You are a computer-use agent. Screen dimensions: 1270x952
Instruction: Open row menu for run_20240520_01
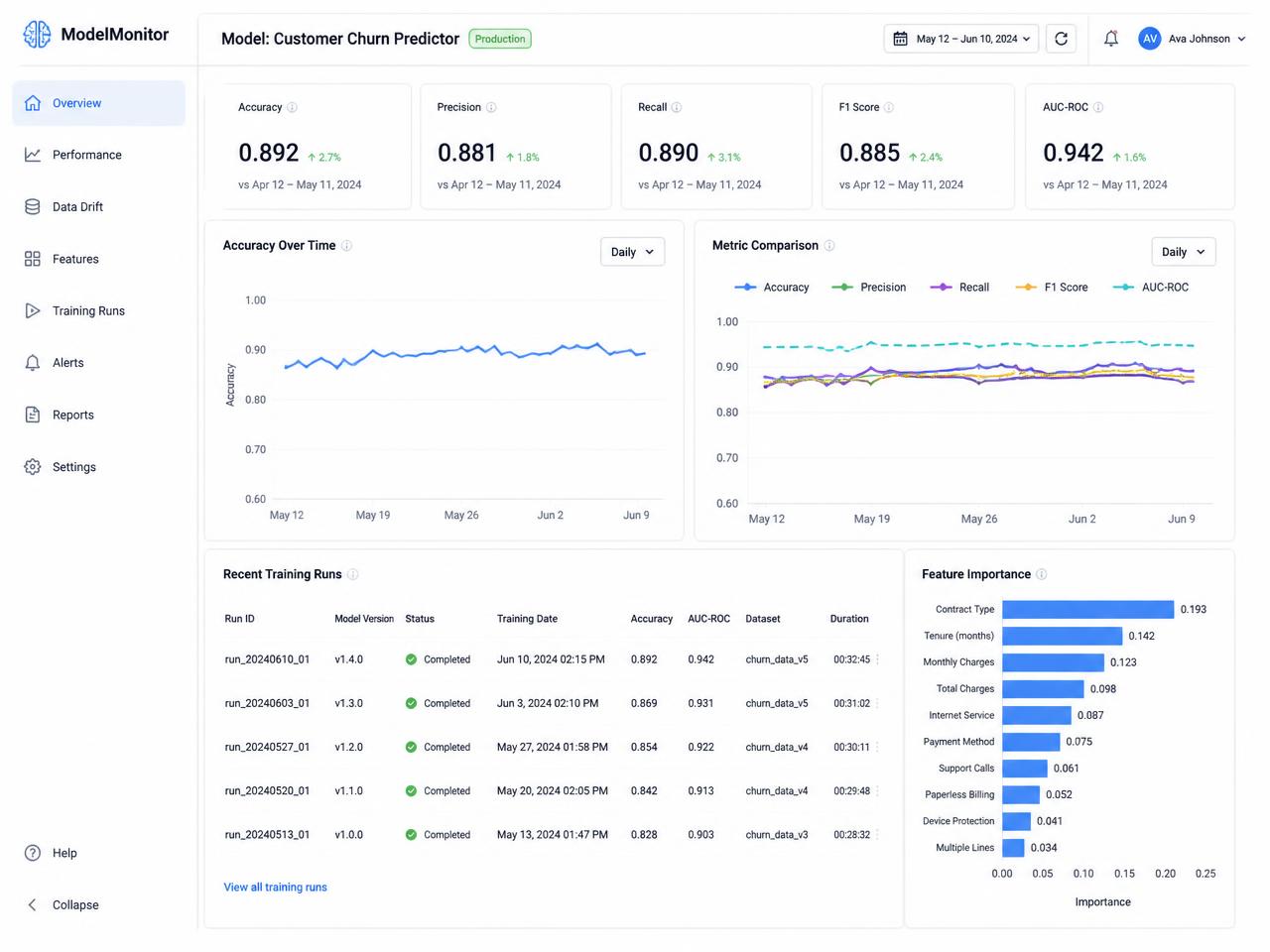tap(878, 791)
